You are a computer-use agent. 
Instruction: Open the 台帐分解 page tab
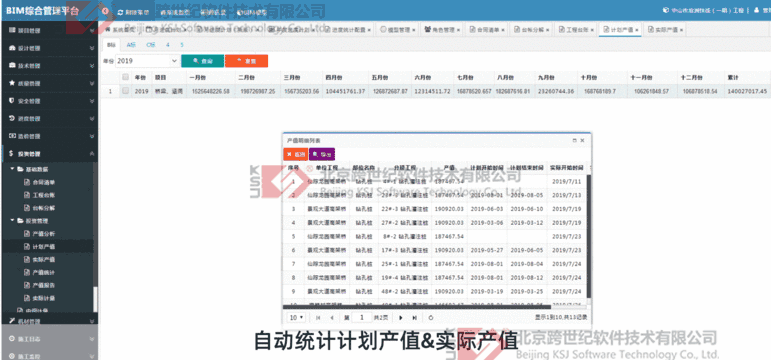click(531, 30)
